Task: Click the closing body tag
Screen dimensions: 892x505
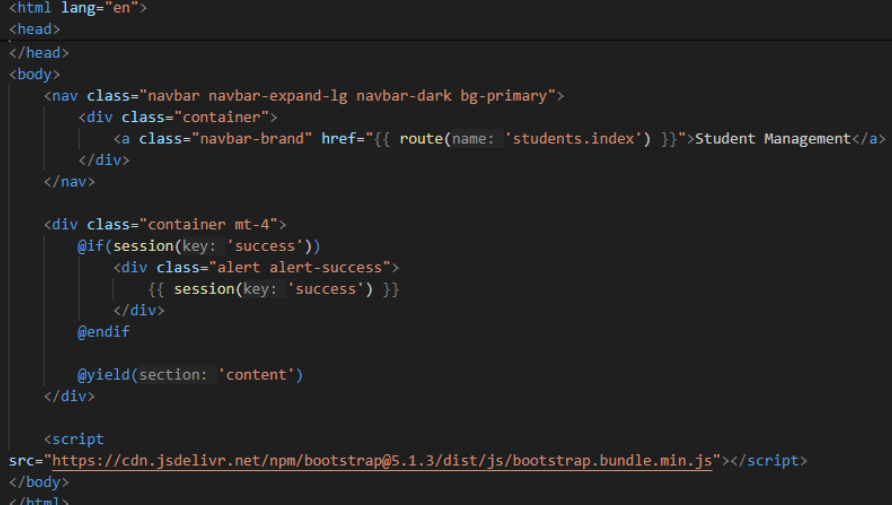Action: click(39, 482)
